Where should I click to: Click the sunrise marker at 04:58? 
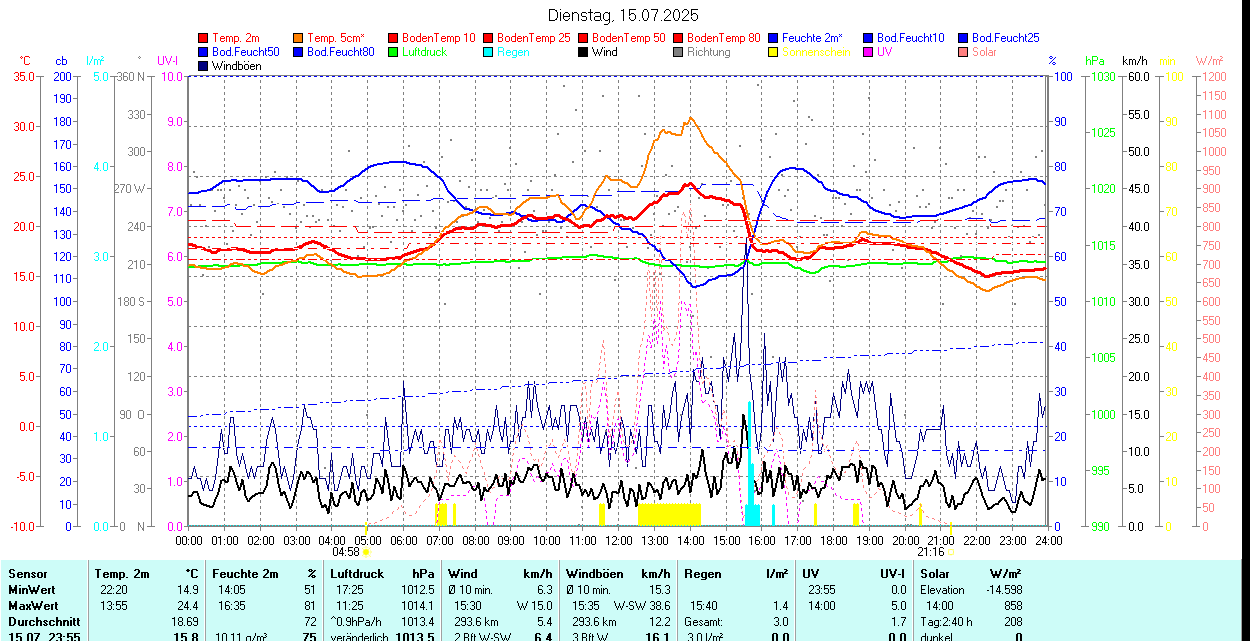pyautogui.click(x=366, y=551)
